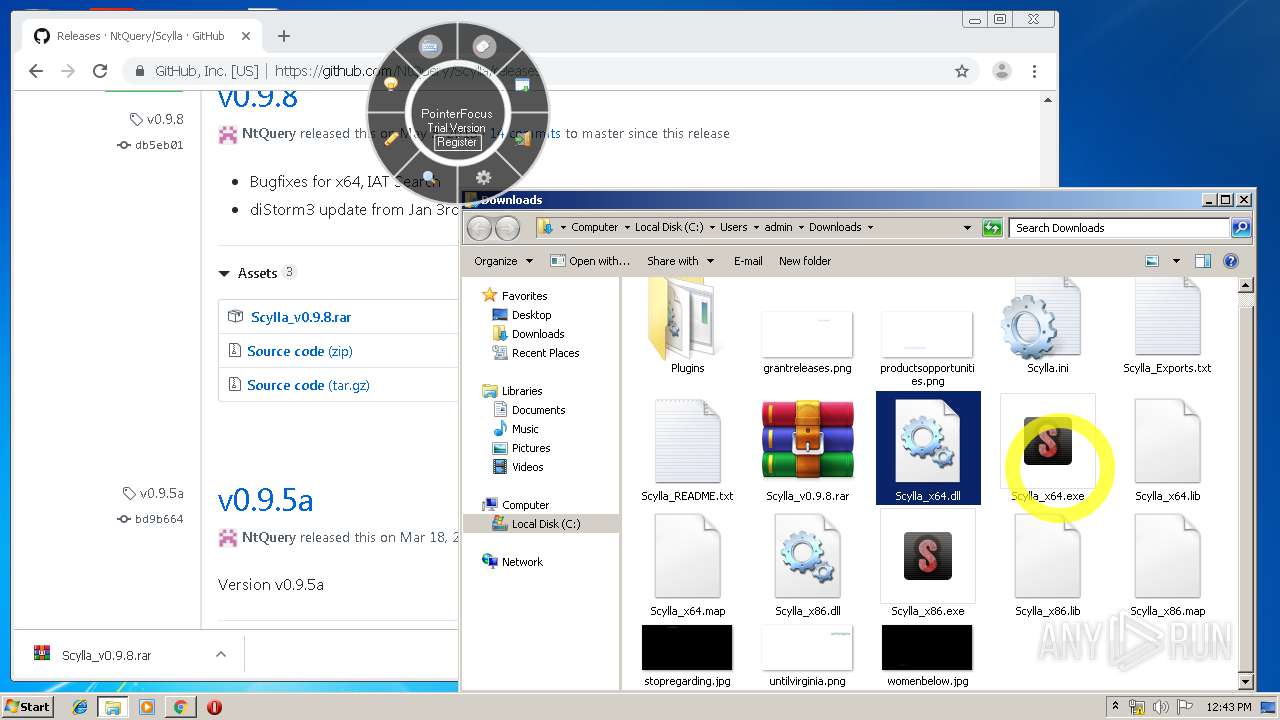Screen dimensions: 1280x720
Task: Open the downloaded Scylla_v0.9.8.rar from download bar
Action: pyautogui.click(x=106, y=656)
